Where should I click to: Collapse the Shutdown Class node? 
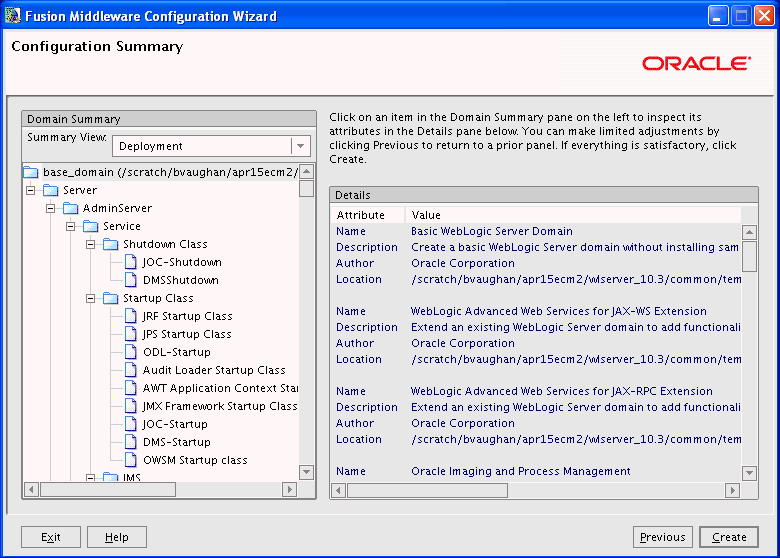pos(91,244)
